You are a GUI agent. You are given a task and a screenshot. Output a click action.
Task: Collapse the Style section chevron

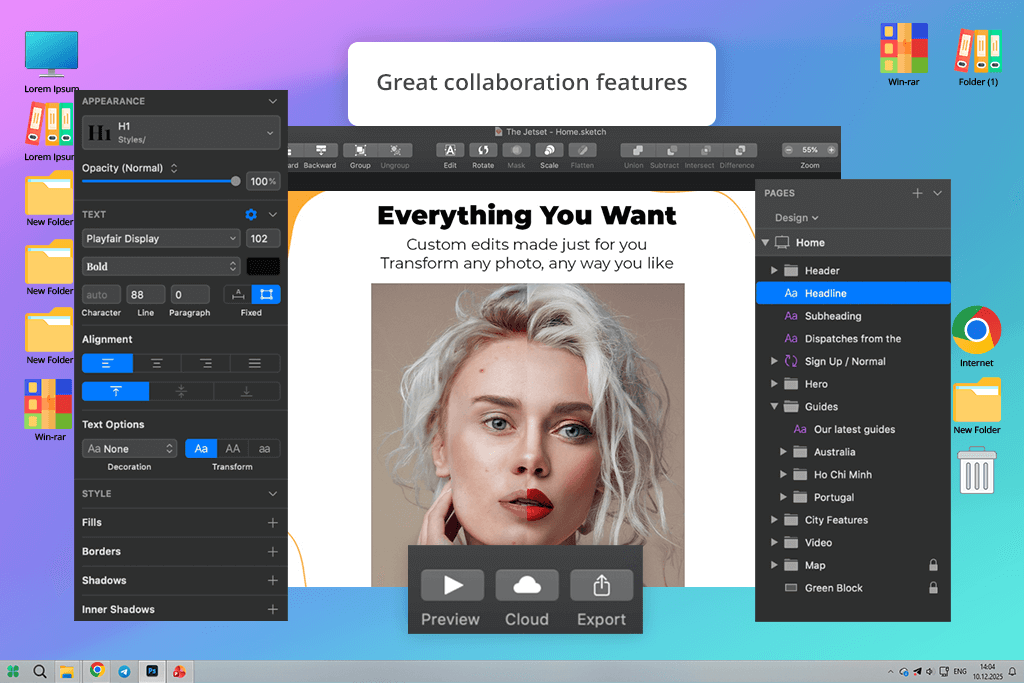click(x=273, y=494)
